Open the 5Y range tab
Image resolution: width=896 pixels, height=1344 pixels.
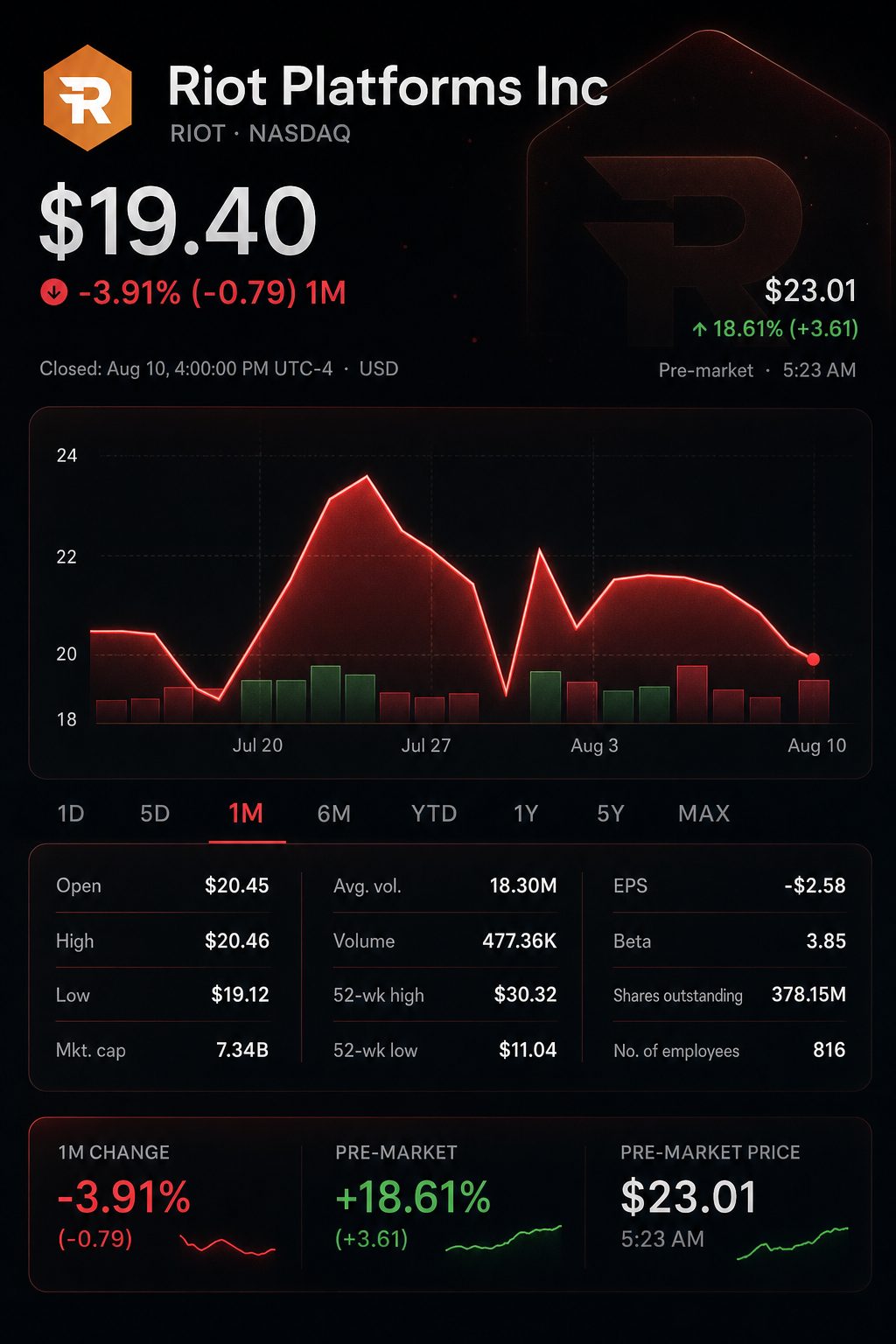tap(611, 814)
